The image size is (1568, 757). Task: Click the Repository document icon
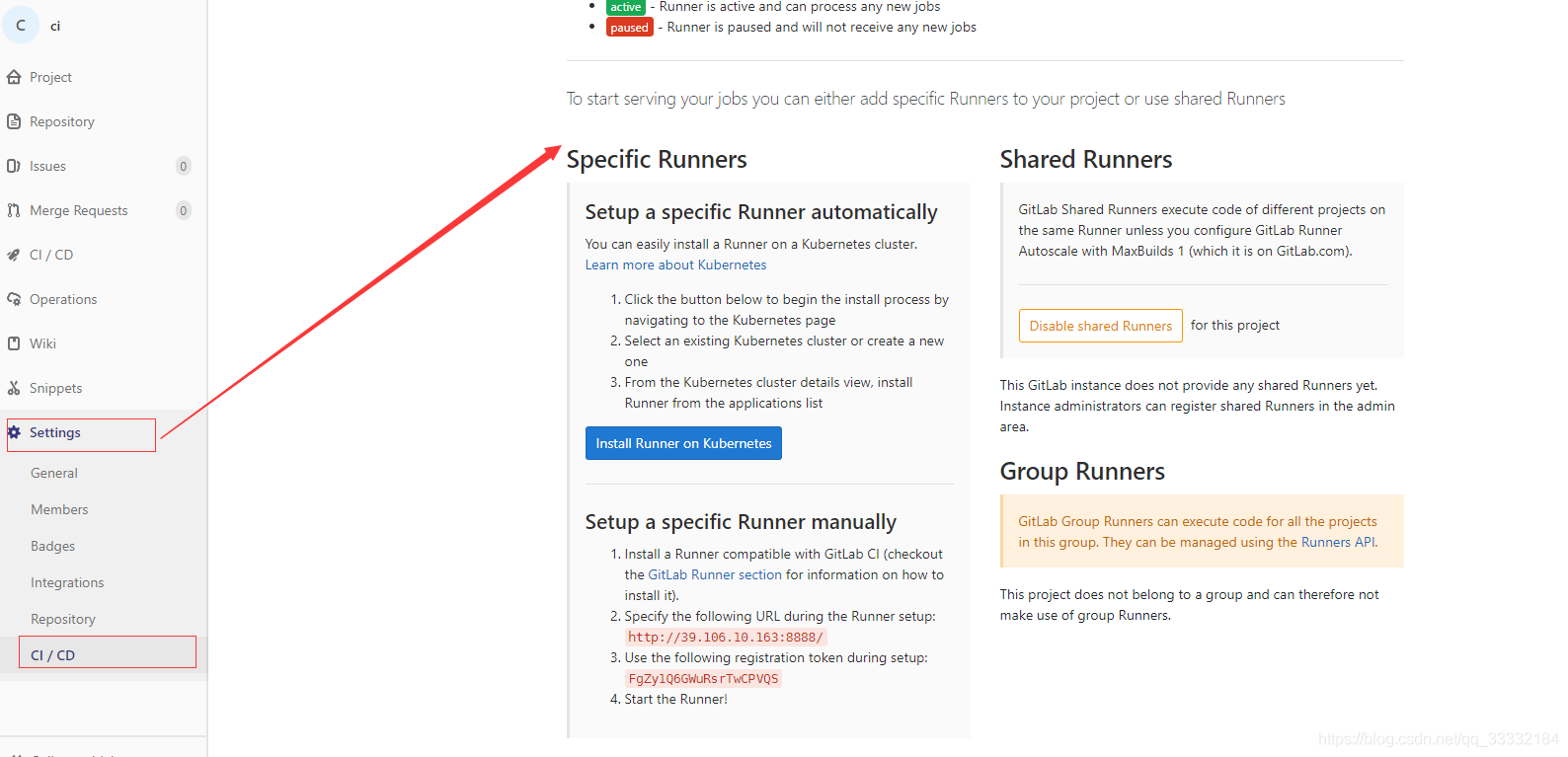coord(14,121)
